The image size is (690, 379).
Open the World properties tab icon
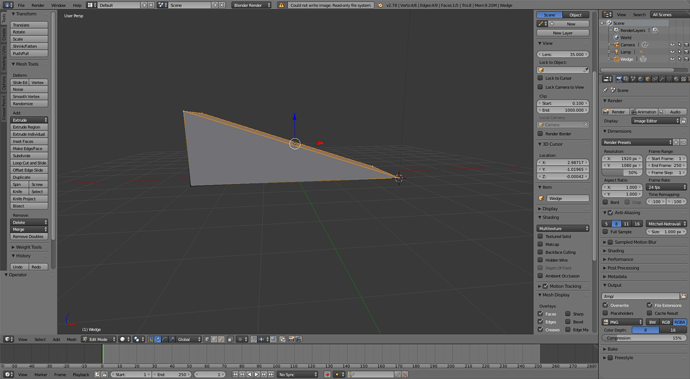pos(640,79)
